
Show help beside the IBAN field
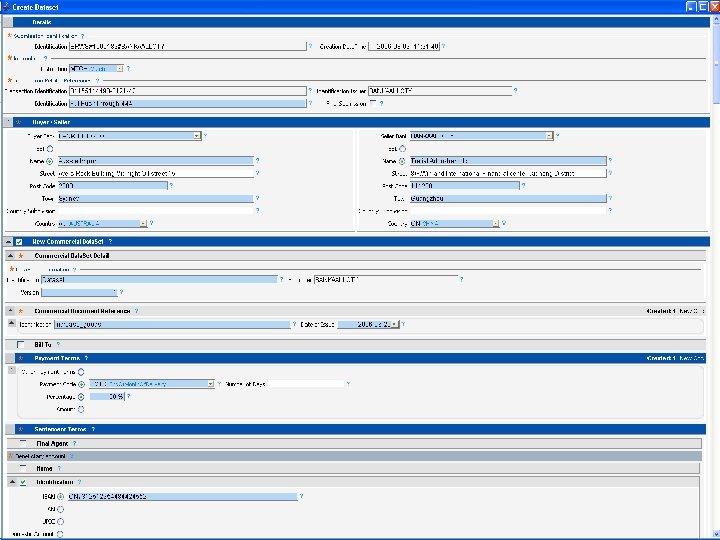(x=301, y=496)
